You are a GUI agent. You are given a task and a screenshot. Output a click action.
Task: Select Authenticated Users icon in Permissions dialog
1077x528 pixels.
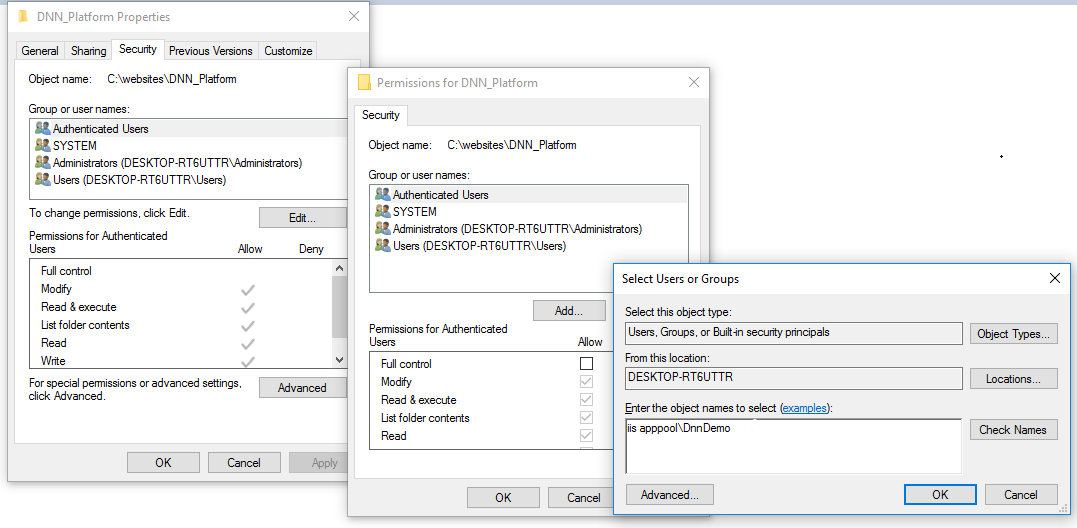pyautogui.click(x=382, y=195)
